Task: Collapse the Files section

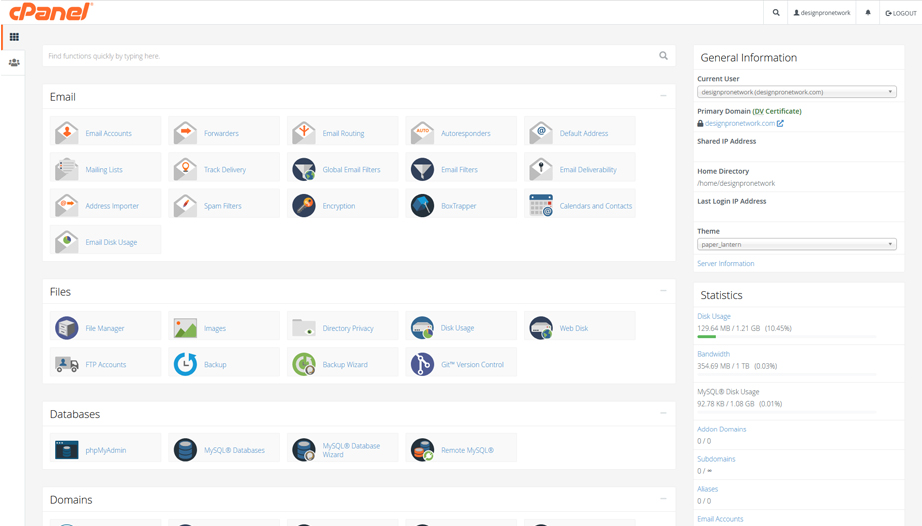Action: point(663,291)
